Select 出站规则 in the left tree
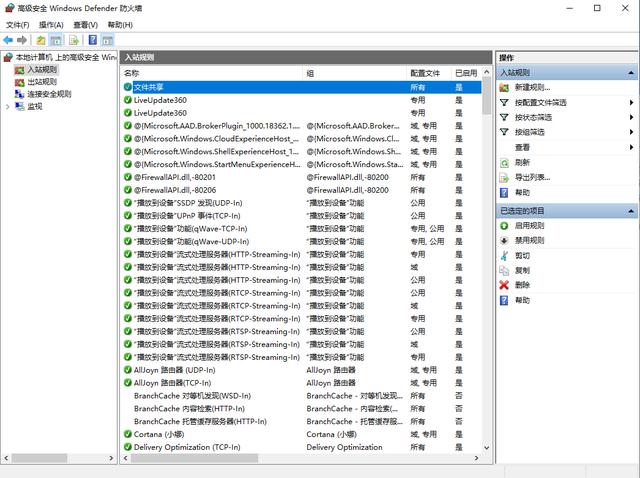The image size is (640, 478). [x=42, y=82]
